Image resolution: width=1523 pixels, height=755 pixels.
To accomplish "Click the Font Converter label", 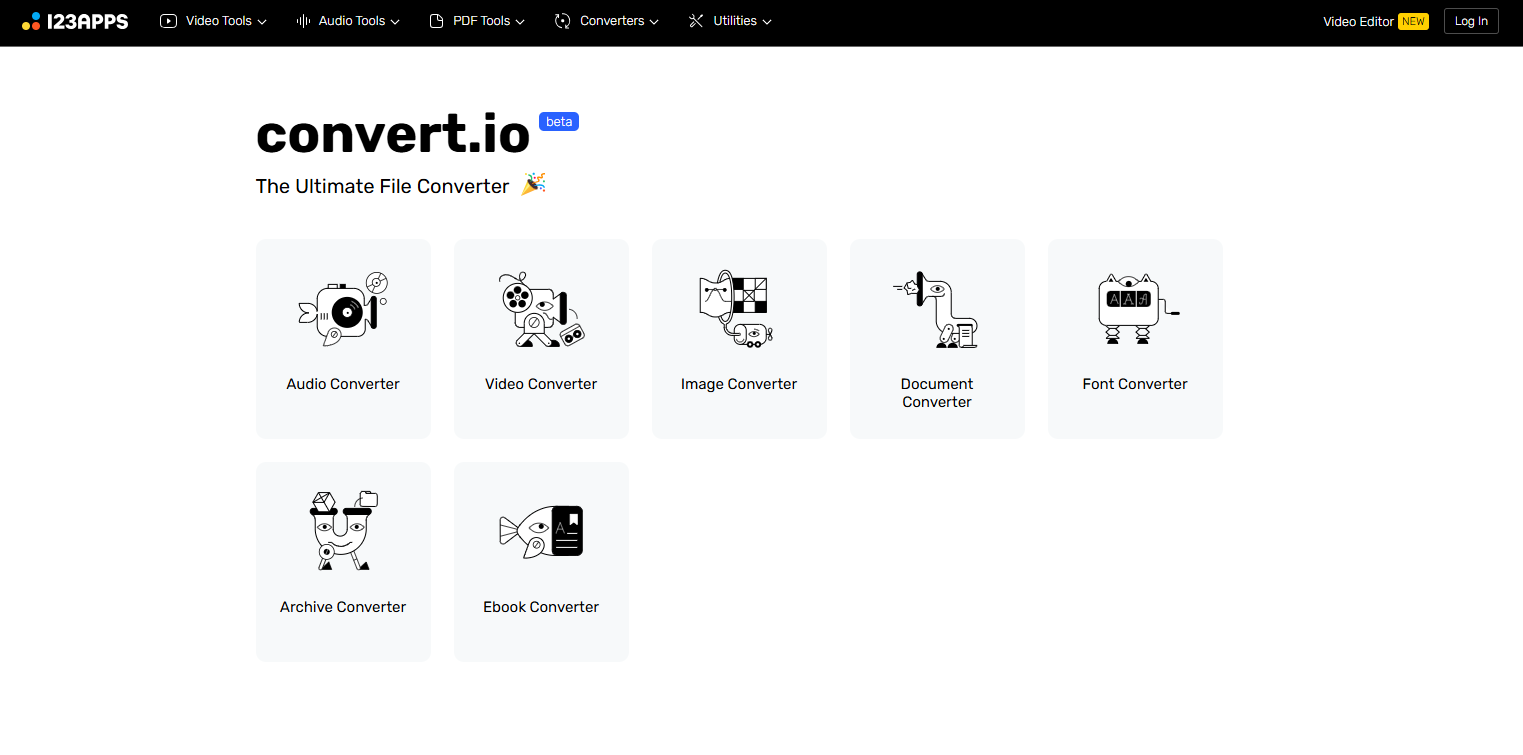I will pos(1135,384).
